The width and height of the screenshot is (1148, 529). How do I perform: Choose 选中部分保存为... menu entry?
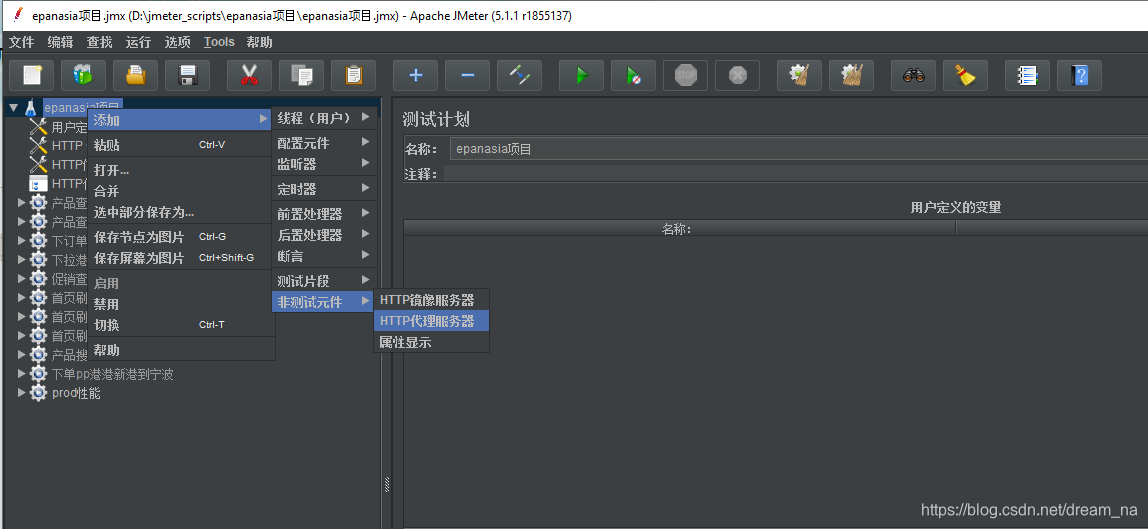pyautogui.click(x=180, y=212)
